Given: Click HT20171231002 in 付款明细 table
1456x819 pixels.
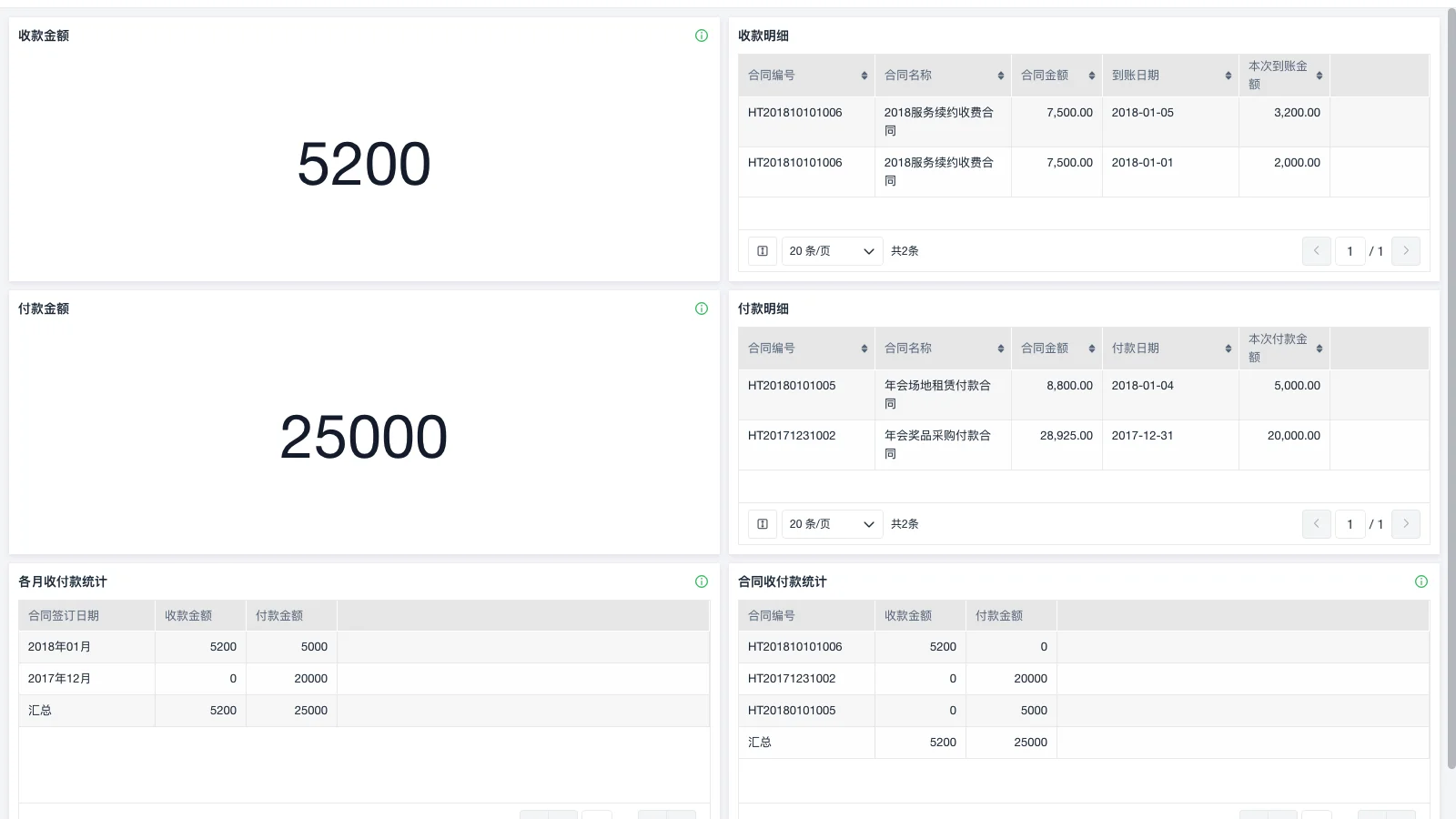Looking at the screenshot, I should (x=792, y=436).
